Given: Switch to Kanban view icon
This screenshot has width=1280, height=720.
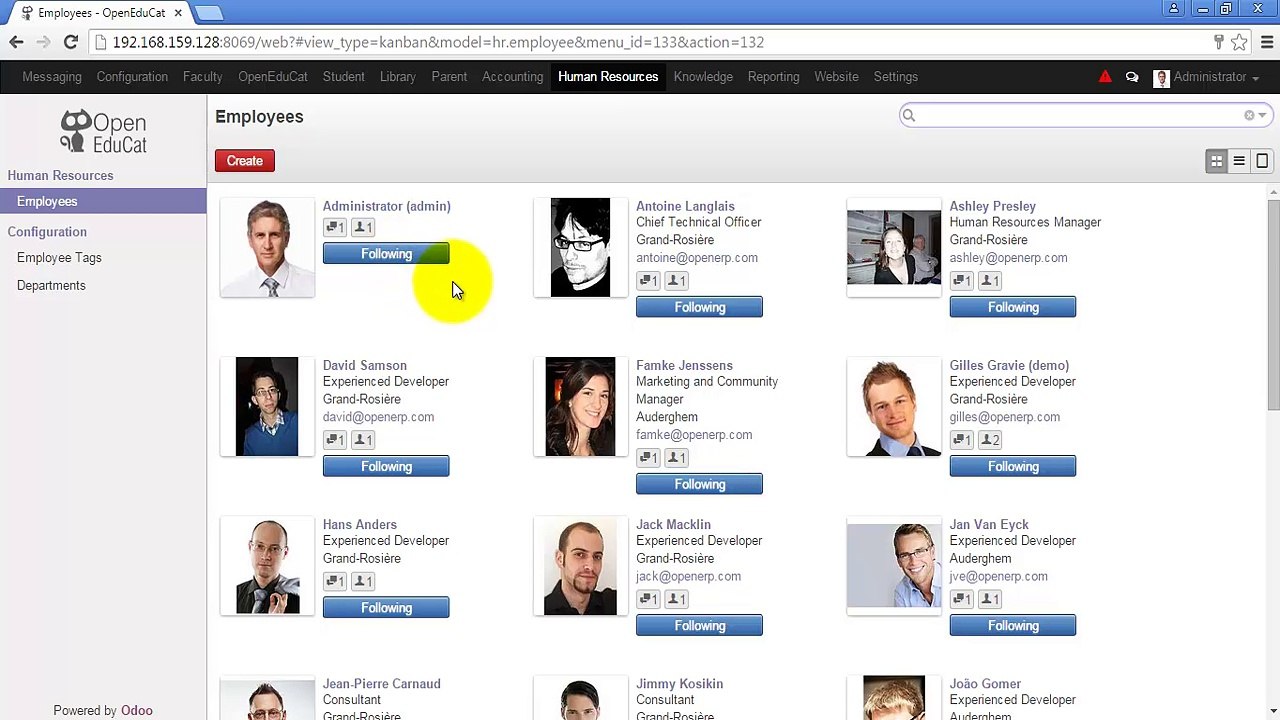Looking at the screenshot, I should (x=1216, y=161).
